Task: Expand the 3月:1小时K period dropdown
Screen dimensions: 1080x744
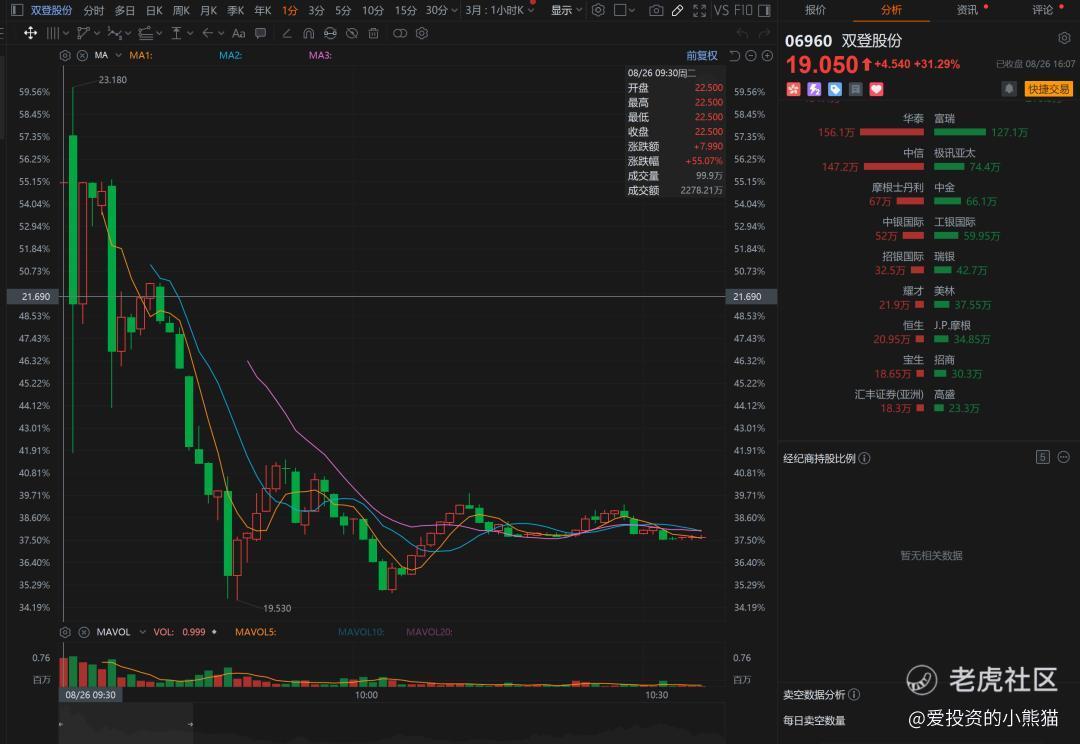Action: pyautogui.click(x=531, y=10)
